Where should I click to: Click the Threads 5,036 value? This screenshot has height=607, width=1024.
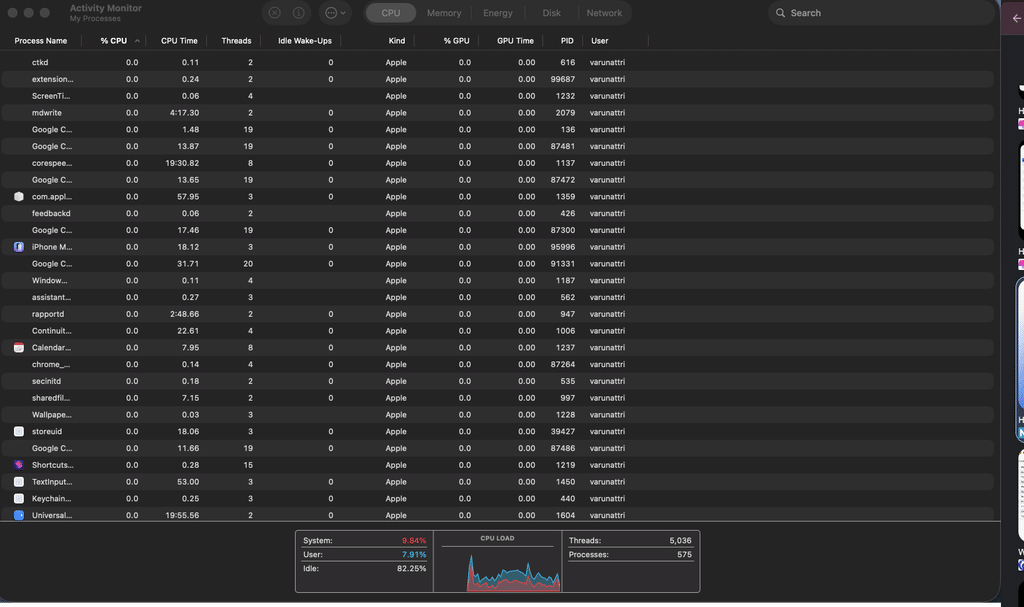[680, 540]
